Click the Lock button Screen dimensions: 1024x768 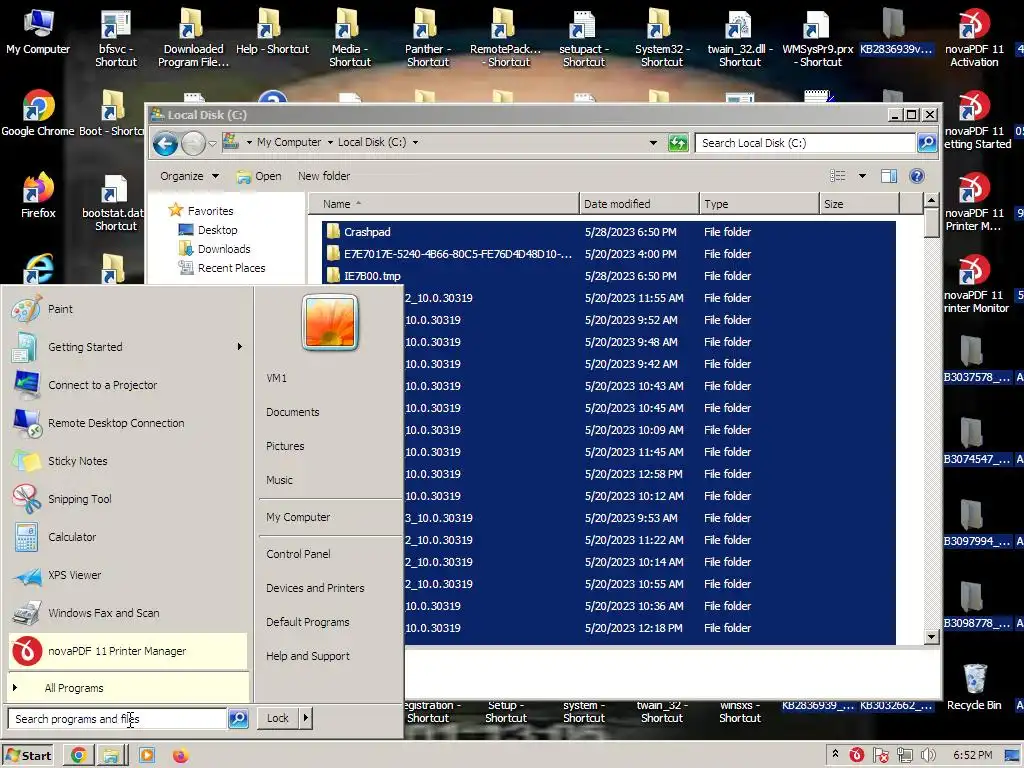click(x=278, y=718)
